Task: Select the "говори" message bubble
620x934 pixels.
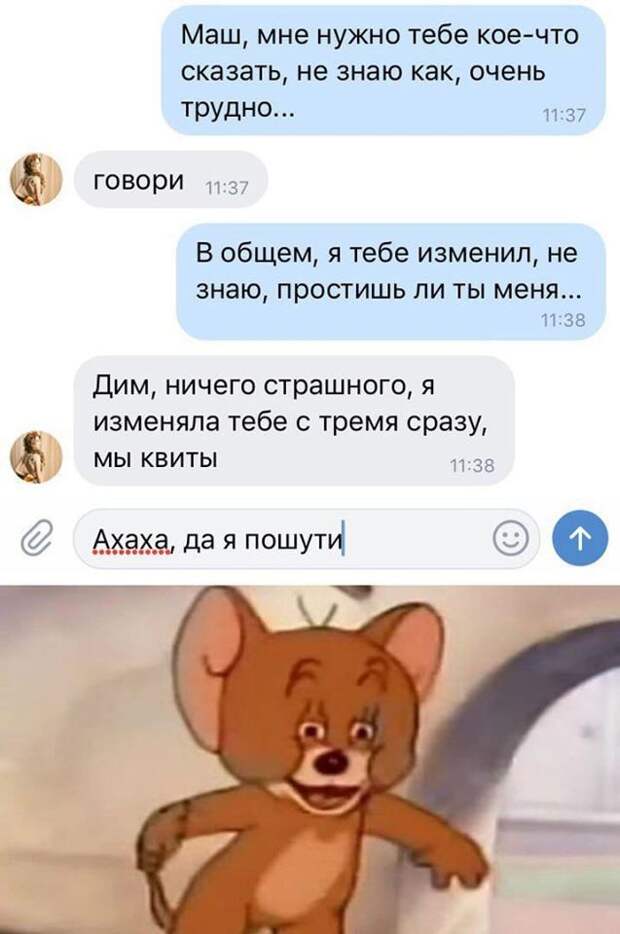Action: (171, 179)
